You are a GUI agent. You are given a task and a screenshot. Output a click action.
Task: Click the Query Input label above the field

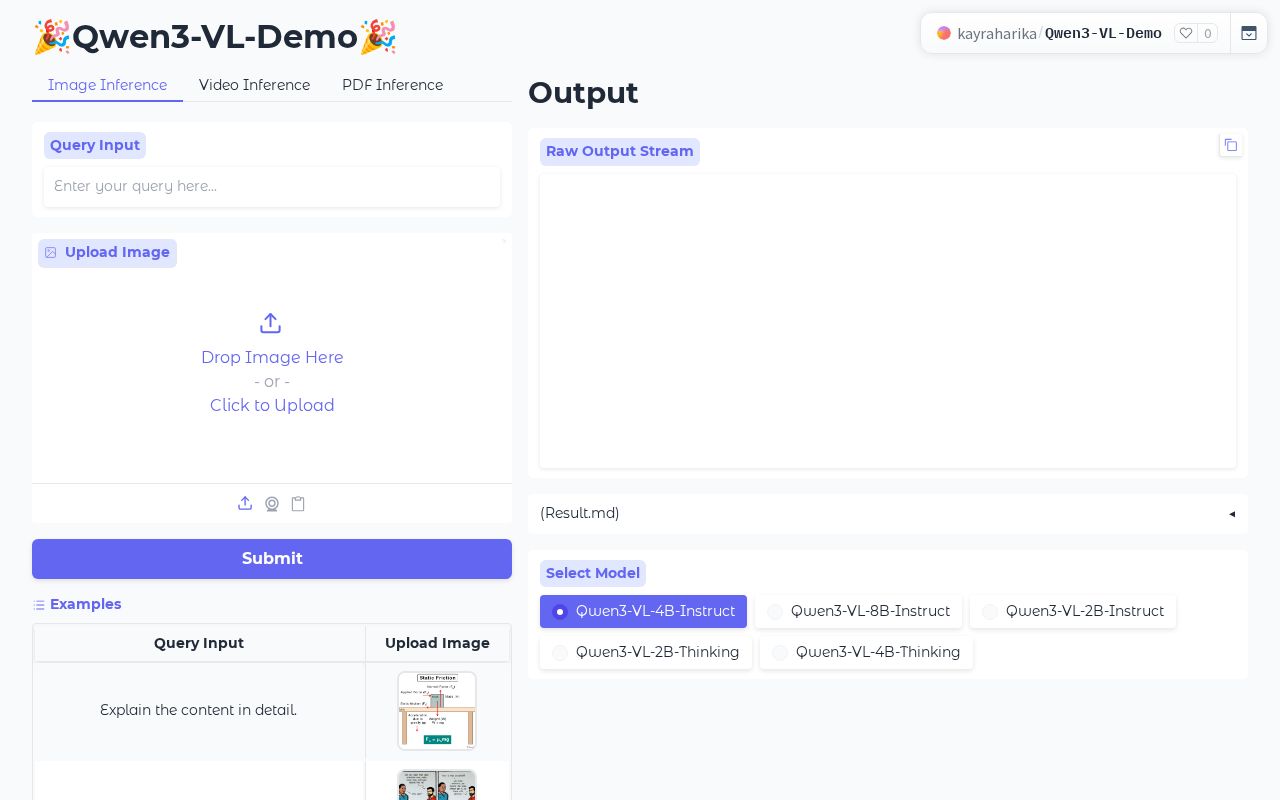95,145
